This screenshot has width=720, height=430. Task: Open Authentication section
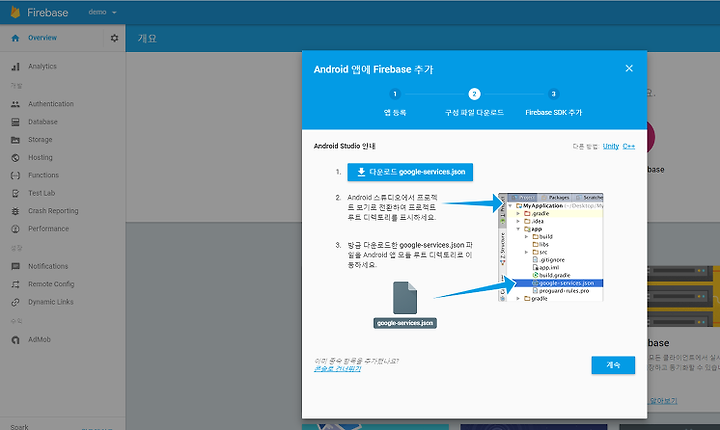click(x=51, y=104)
